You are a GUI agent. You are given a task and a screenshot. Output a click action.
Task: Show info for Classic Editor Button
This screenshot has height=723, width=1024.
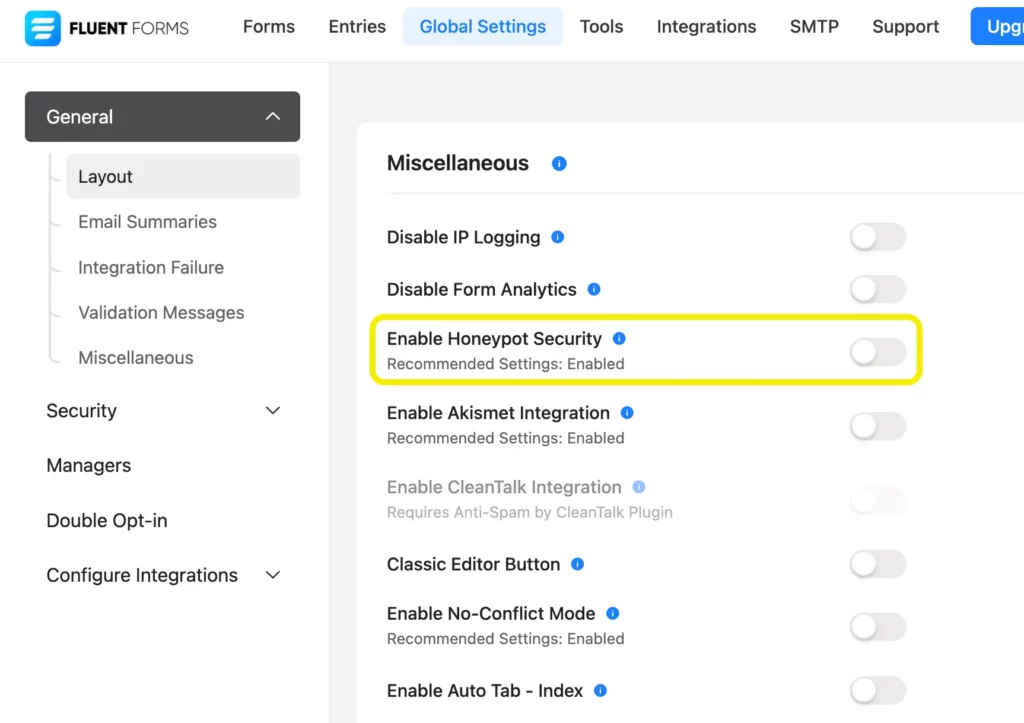(x=577, y=564)
